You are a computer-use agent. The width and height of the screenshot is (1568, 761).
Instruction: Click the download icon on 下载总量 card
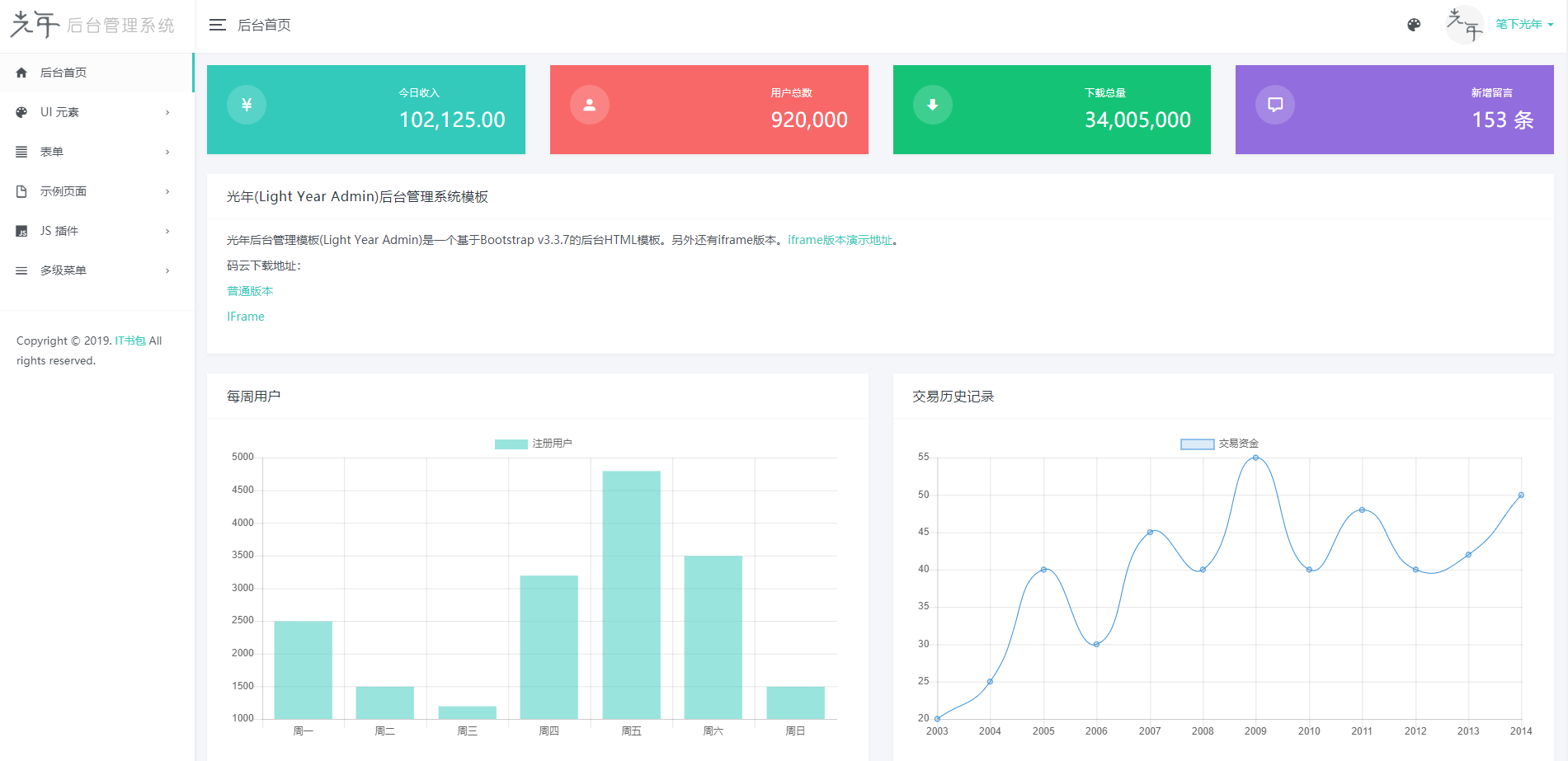point(933,105)
